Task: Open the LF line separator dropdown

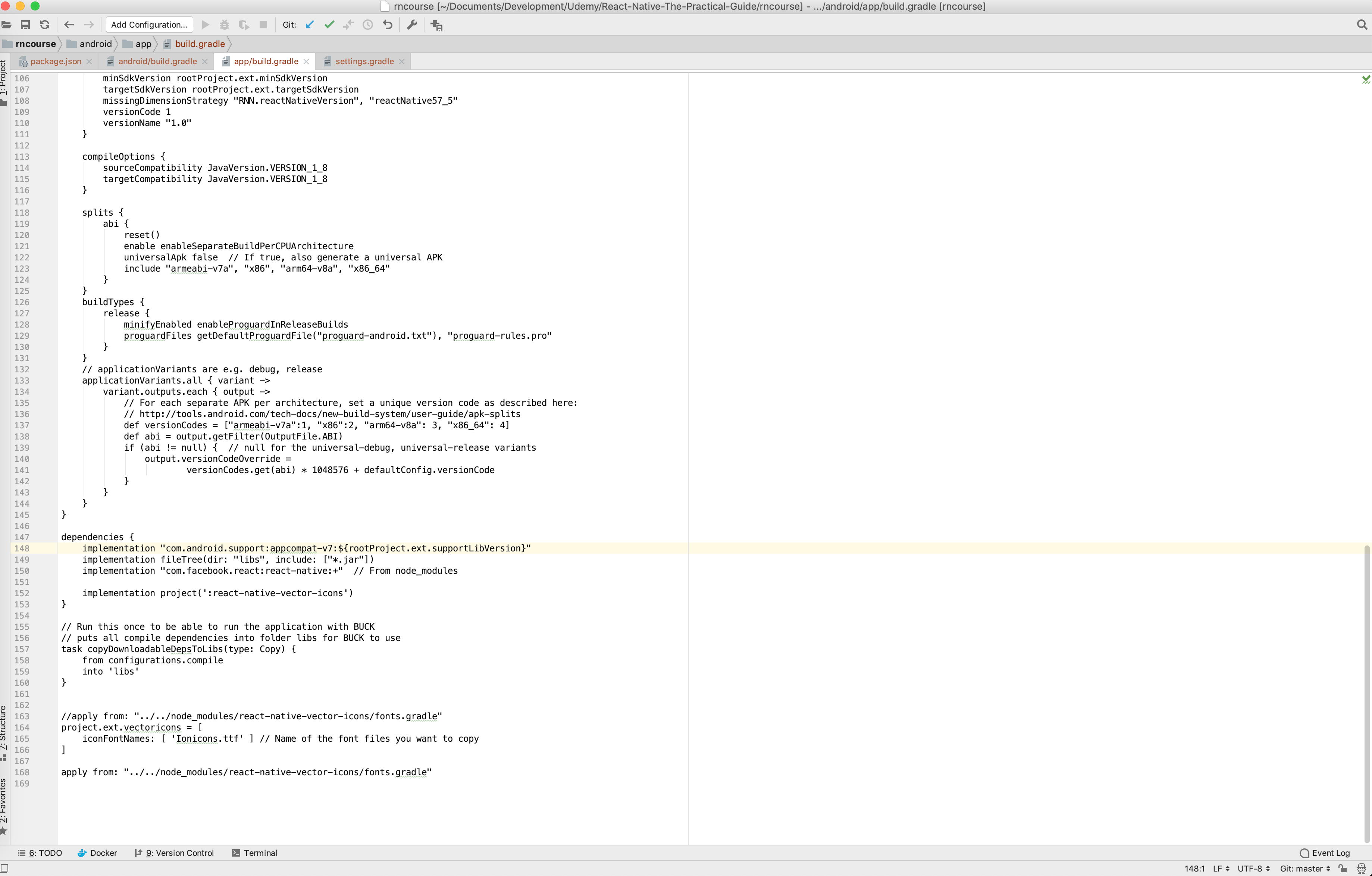Action: click(1221, 869)
